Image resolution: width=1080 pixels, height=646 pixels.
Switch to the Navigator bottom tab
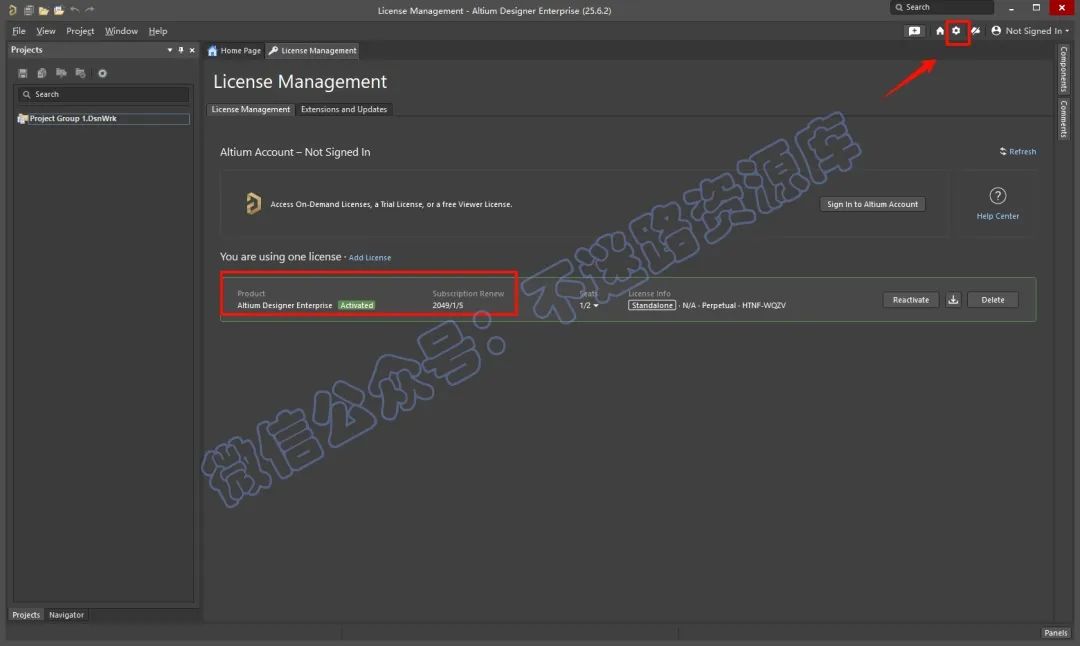click(66, 614)
